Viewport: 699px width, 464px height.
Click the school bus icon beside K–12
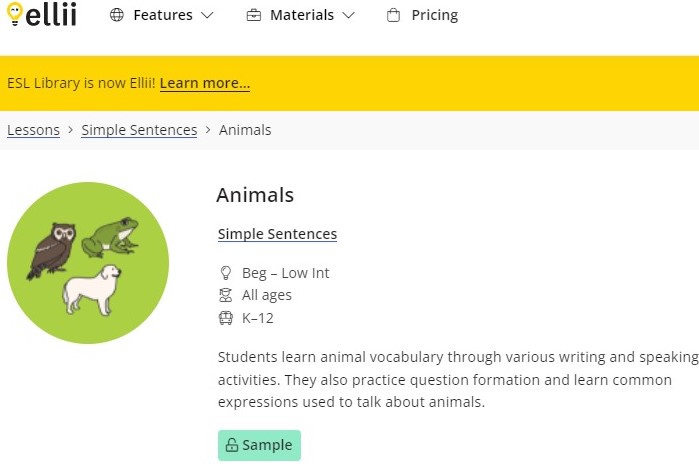tap(226, 318)
